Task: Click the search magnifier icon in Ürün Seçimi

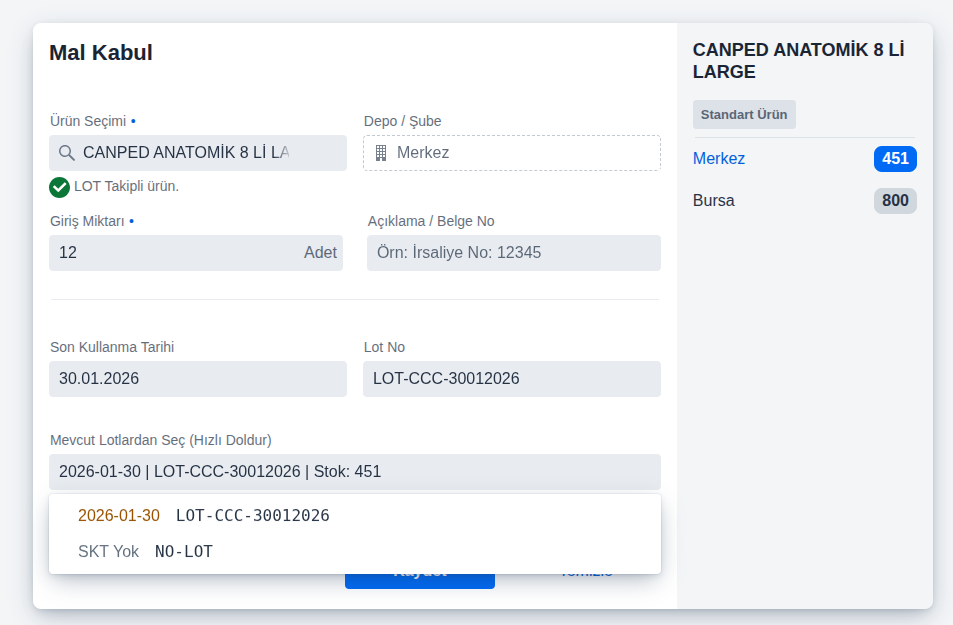Action: point(67,153)
